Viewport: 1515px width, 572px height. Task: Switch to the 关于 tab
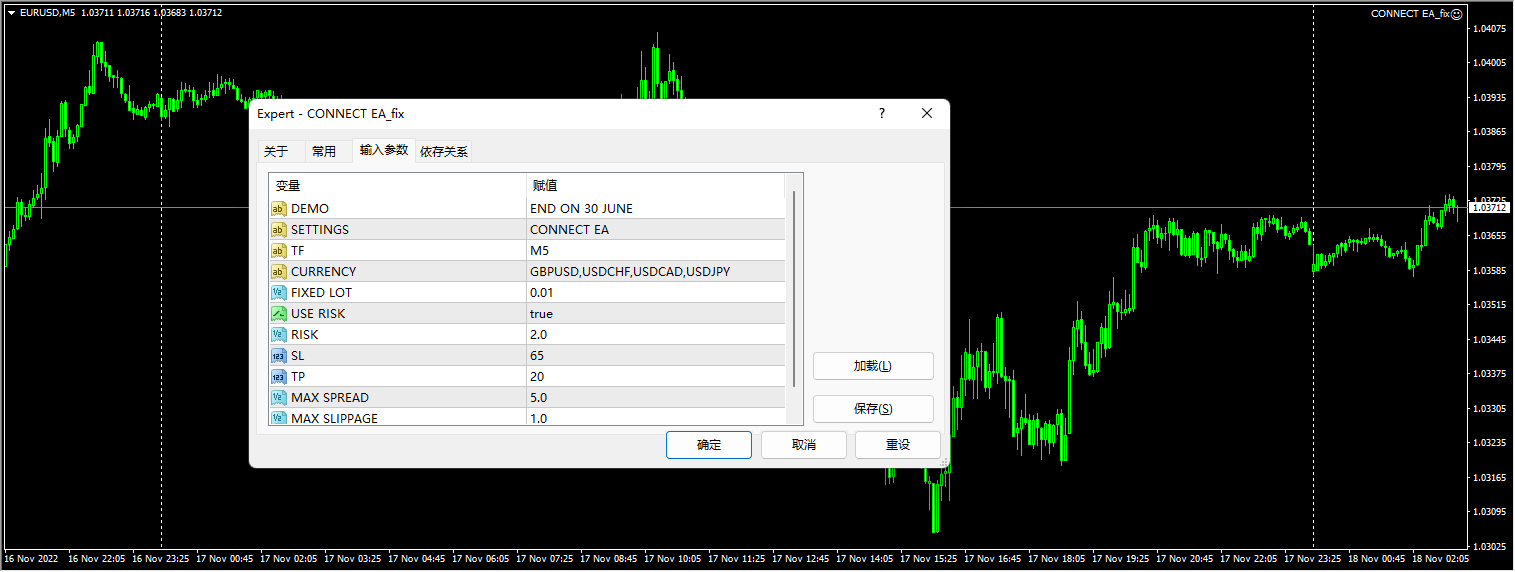pos(276,152)
